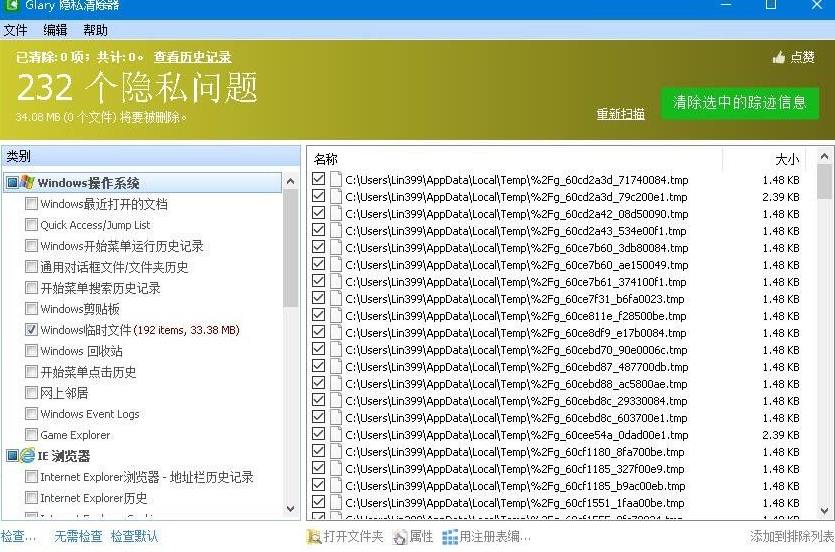This screenshot has width=835, height=552.
Task: Click file icon for %2Fg_60ce7b60_ae150049.tmp
Action: (x=335, y=265)
